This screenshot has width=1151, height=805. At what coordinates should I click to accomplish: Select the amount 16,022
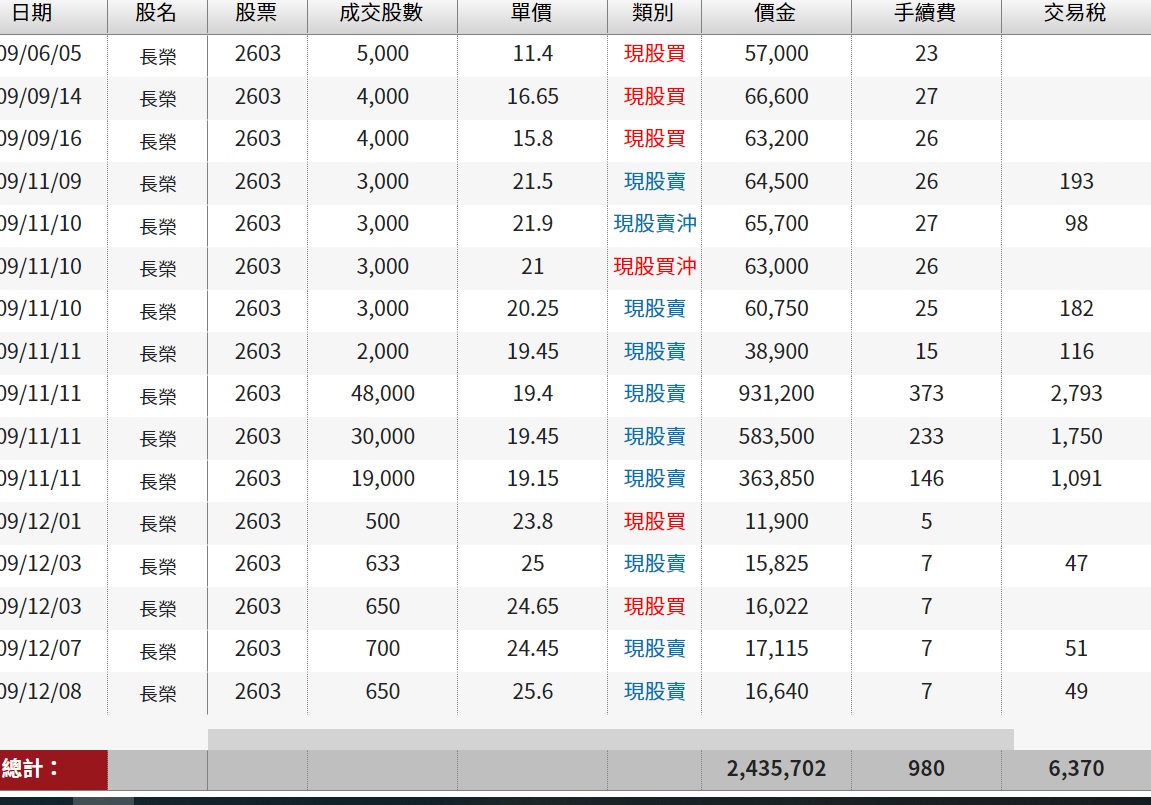click(x=777, y=607)
